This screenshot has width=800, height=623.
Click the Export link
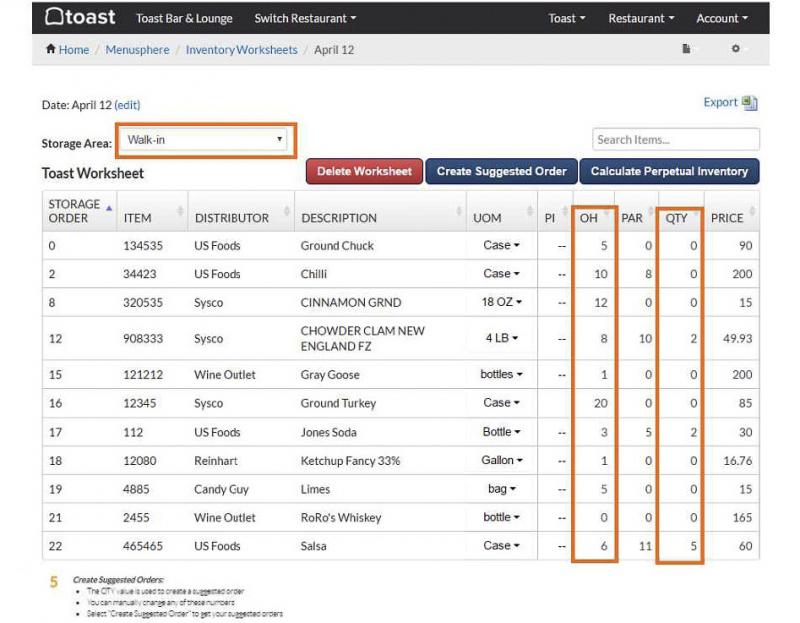pyautogui.click(x=720, y=102)
